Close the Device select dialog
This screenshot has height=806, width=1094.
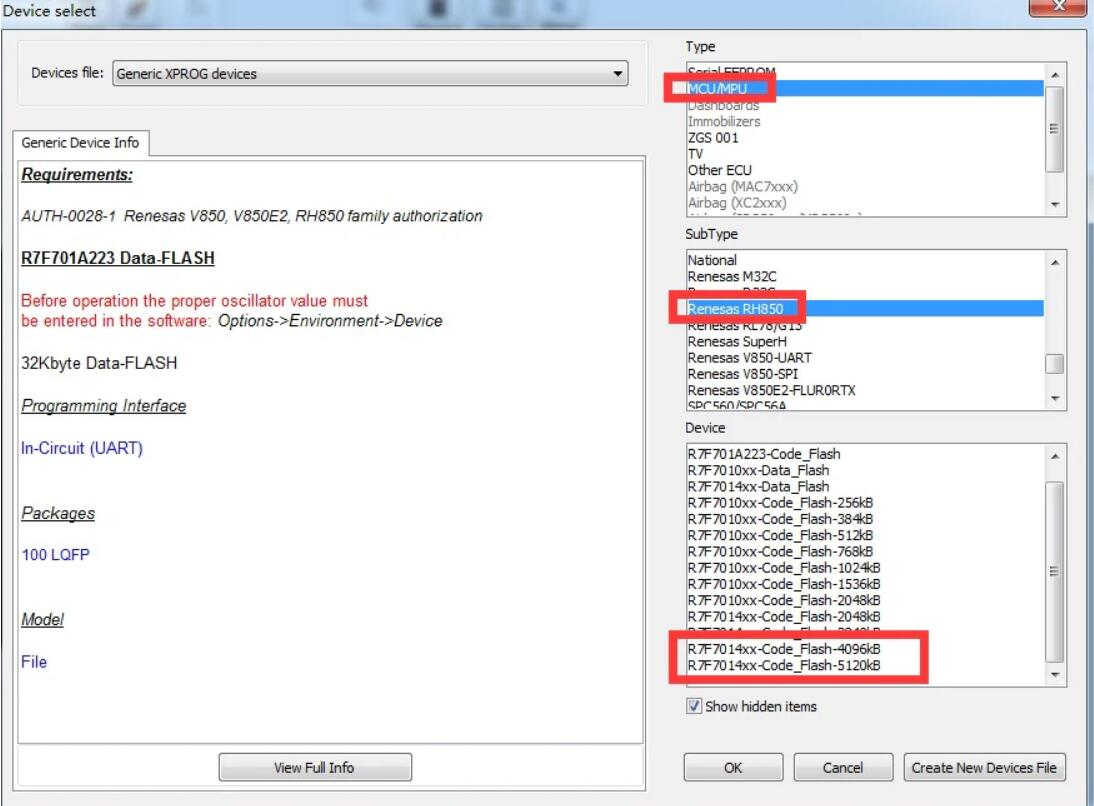click(1058, 6)
